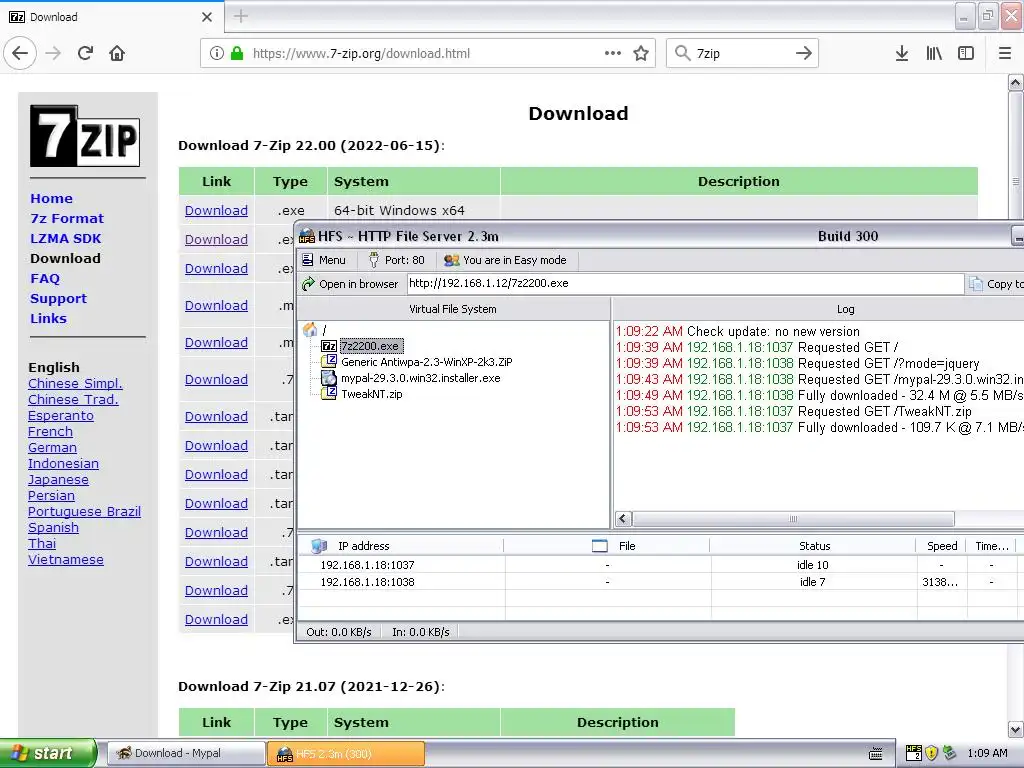Click the IP address column header in HFS

coord(401,546)
